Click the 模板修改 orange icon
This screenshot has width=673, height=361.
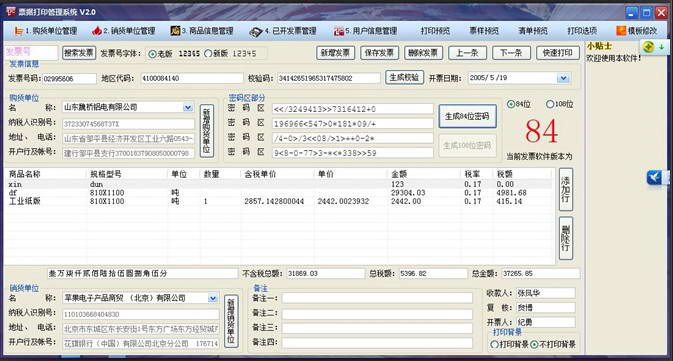pos(621,30)
